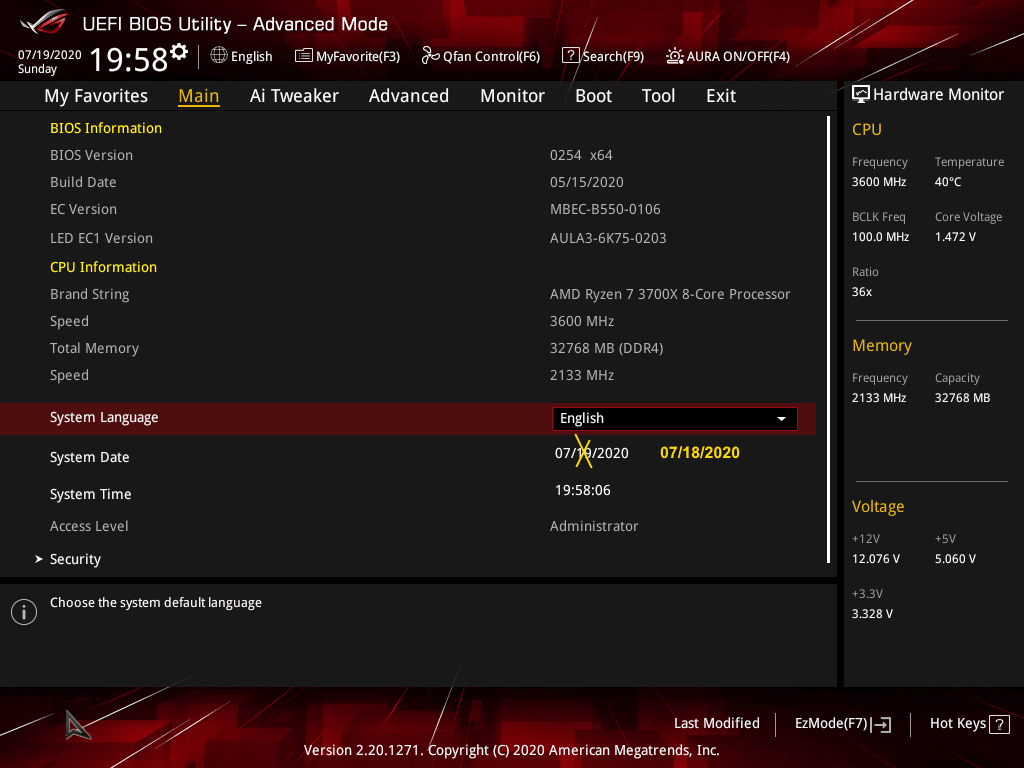This screenshot has width=1024, height=768.
Task: Click the System Date value field
Action: [x=592, y=453]
